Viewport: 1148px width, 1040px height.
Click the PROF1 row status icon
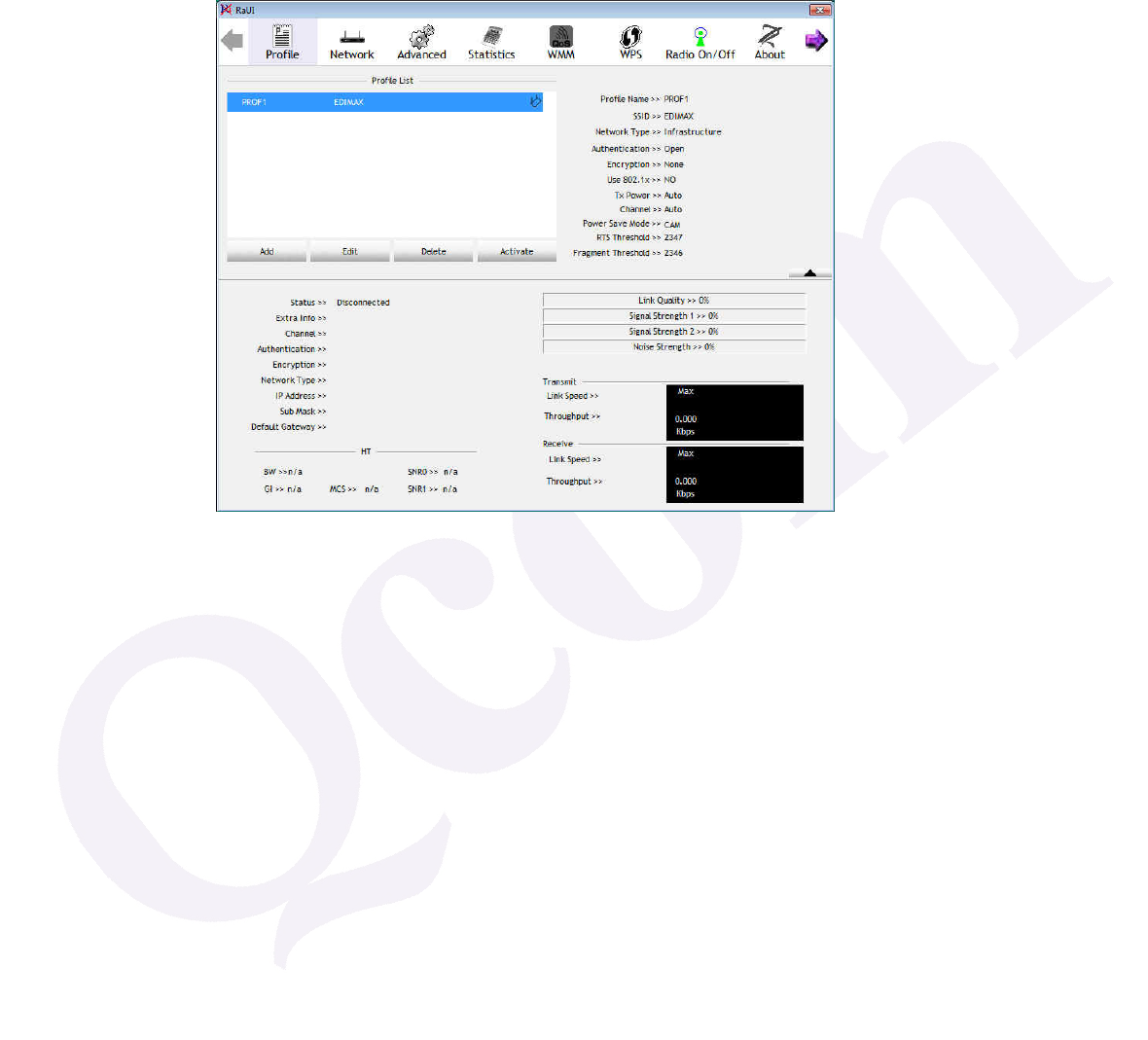536,102
